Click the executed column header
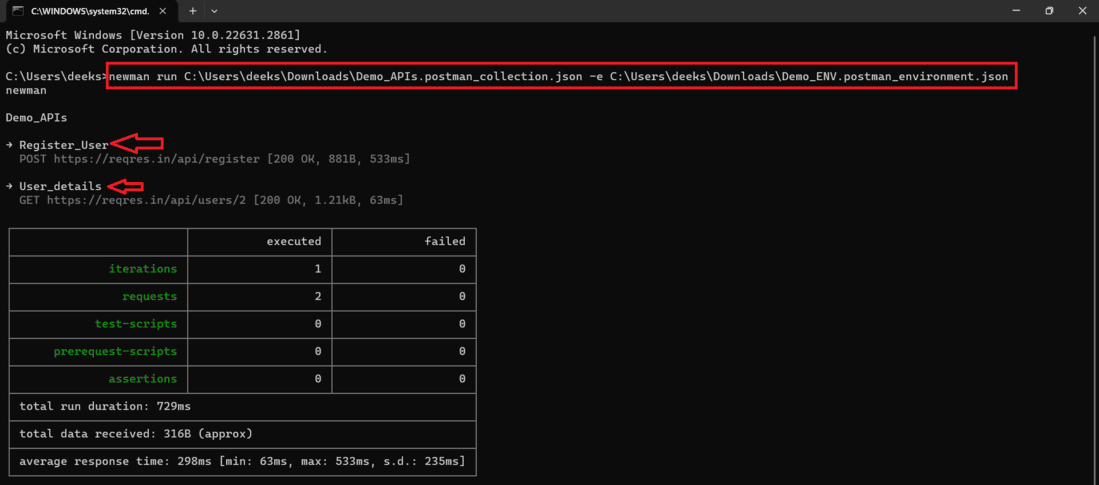The image size is (1099, 485). coord(293,241)
